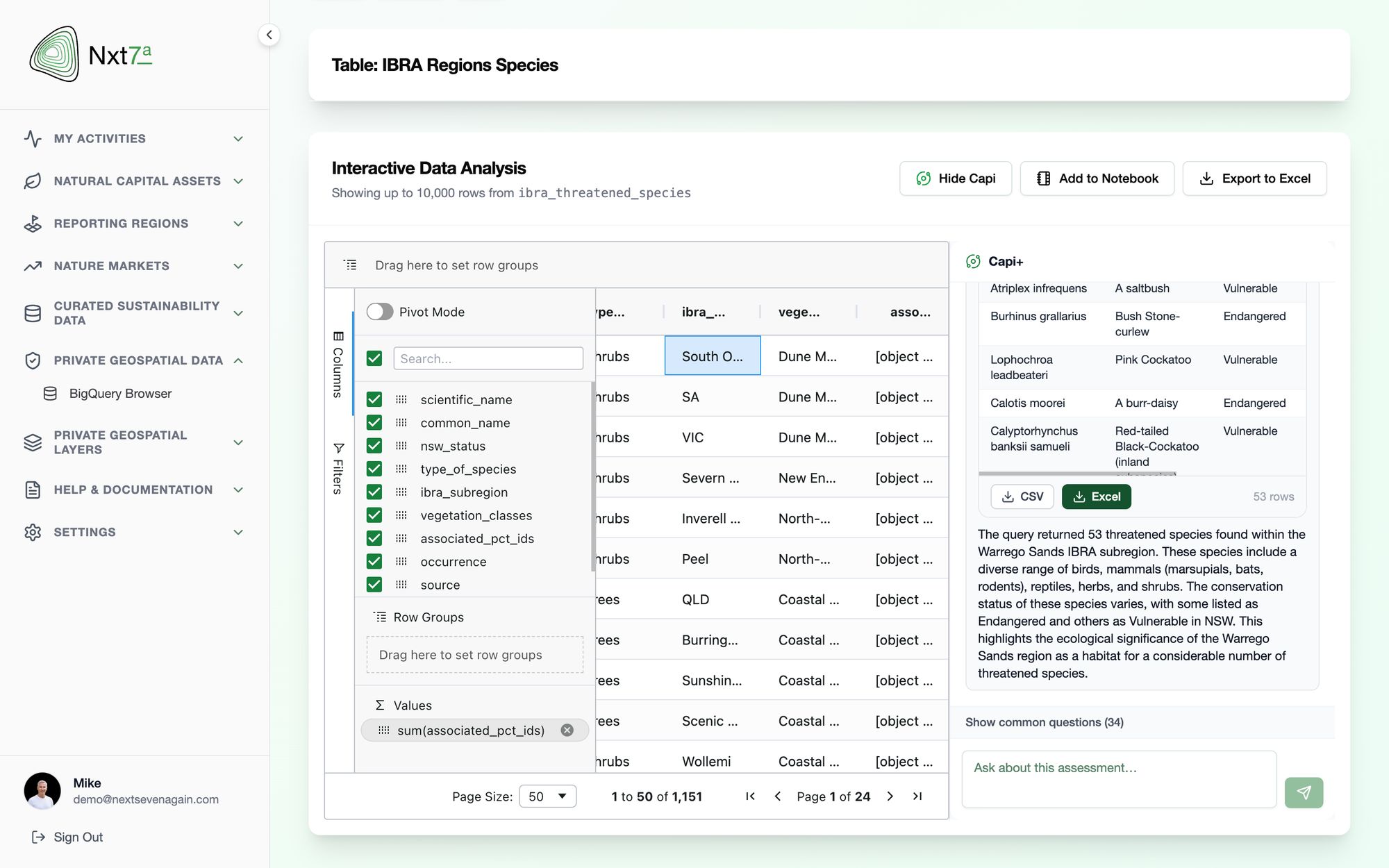Collapse the sidebar with the chevron button
Viewport: 1389px width, 868px height.
269,35
